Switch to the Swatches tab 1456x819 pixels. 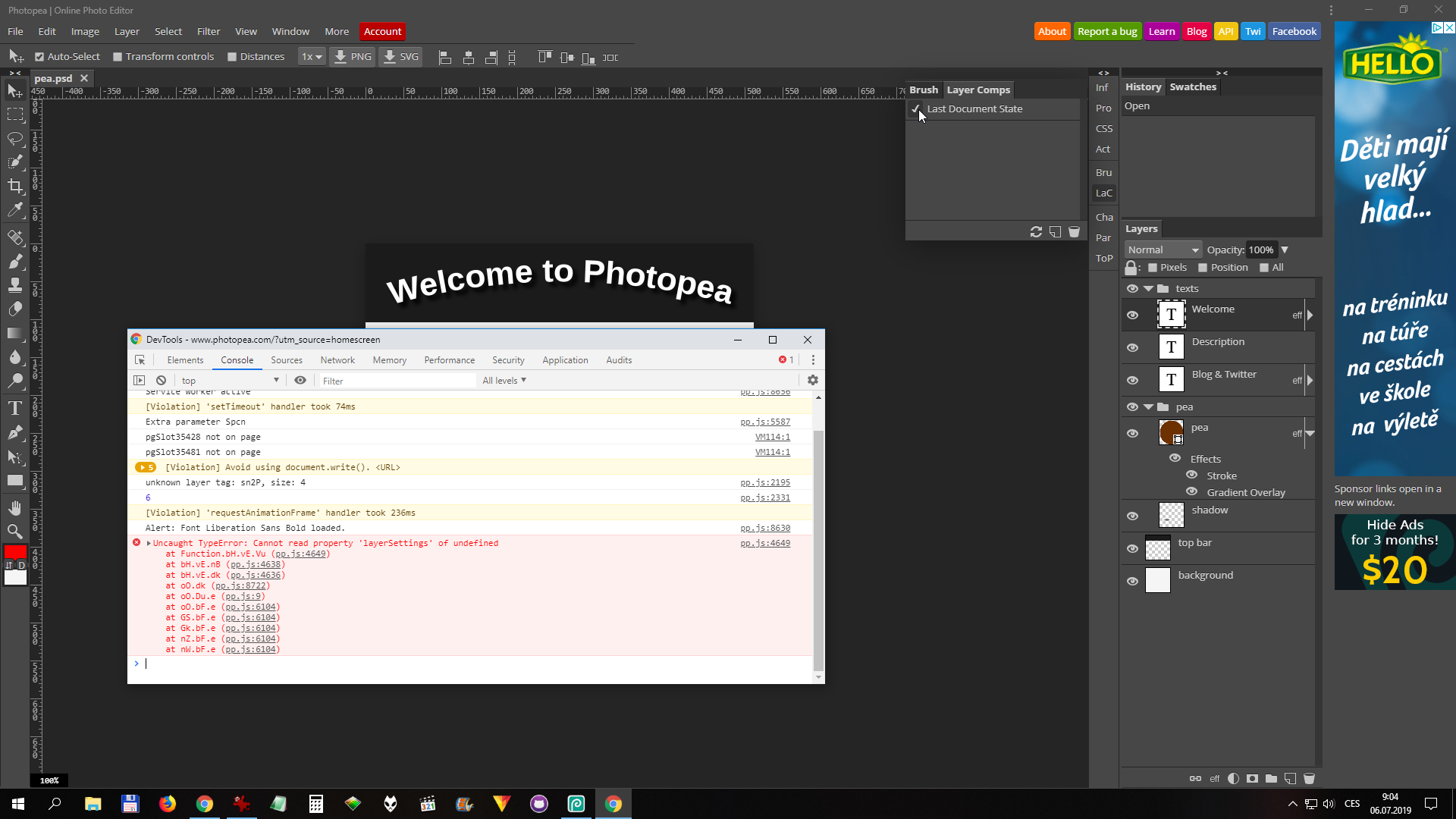pyautogui.click(x=1192, y=86)
